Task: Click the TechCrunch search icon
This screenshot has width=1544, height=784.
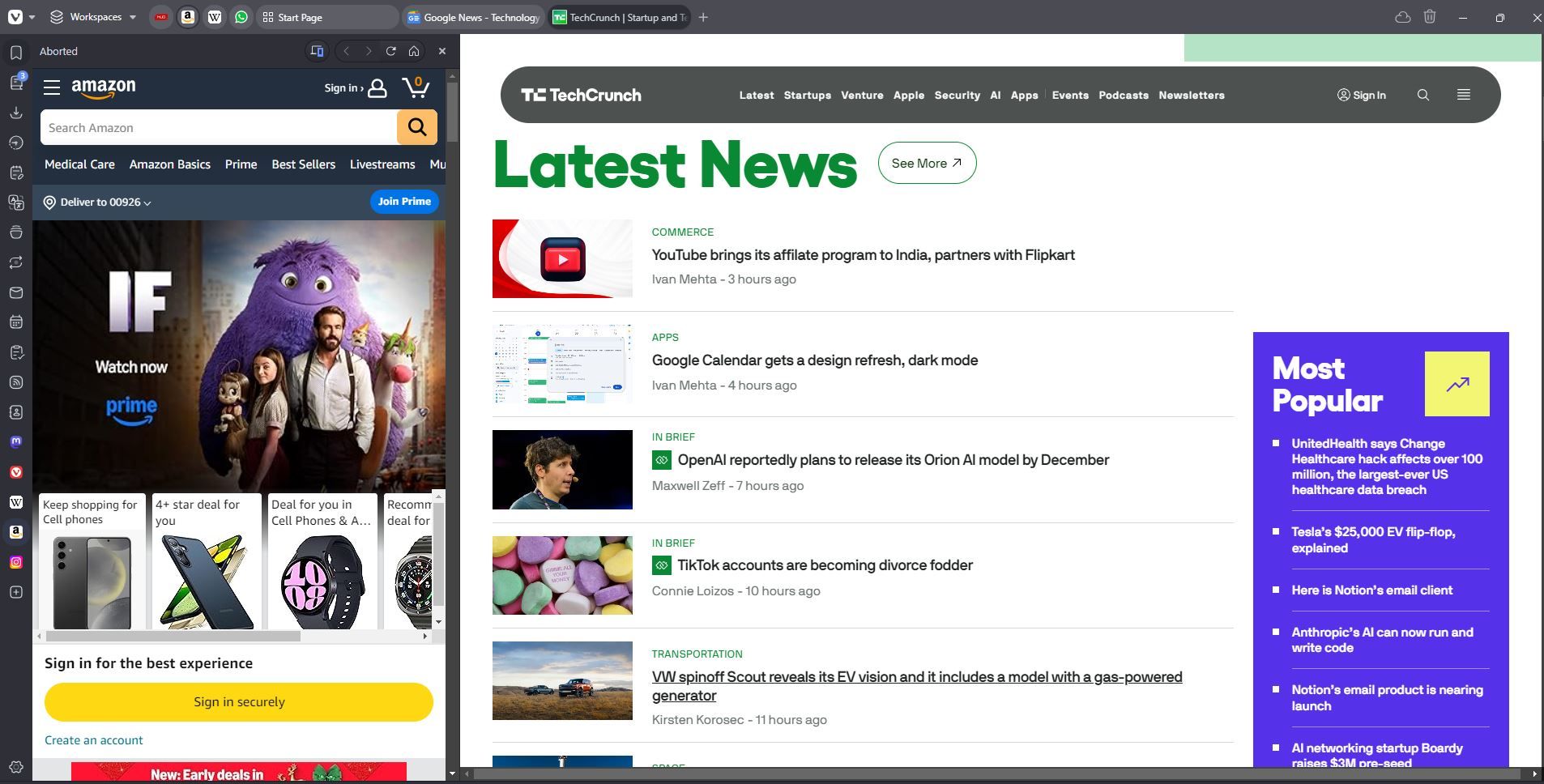Action: tap(1422, 95)
